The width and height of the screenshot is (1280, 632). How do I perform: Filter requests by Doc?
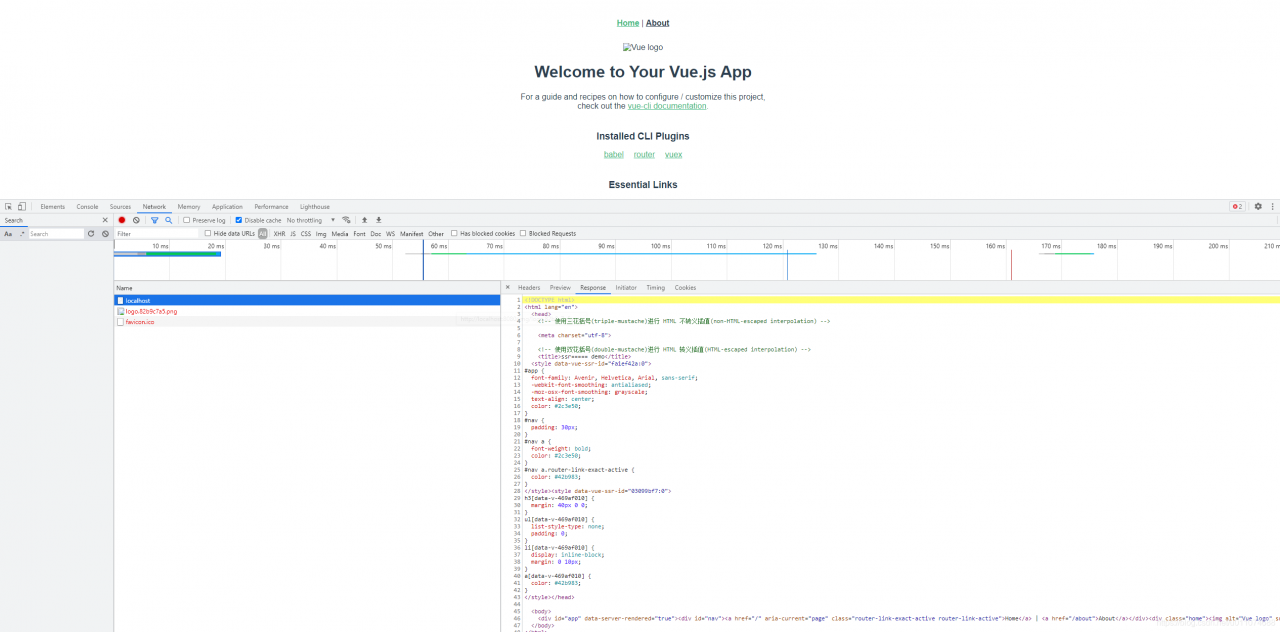(x=376, y=233)
